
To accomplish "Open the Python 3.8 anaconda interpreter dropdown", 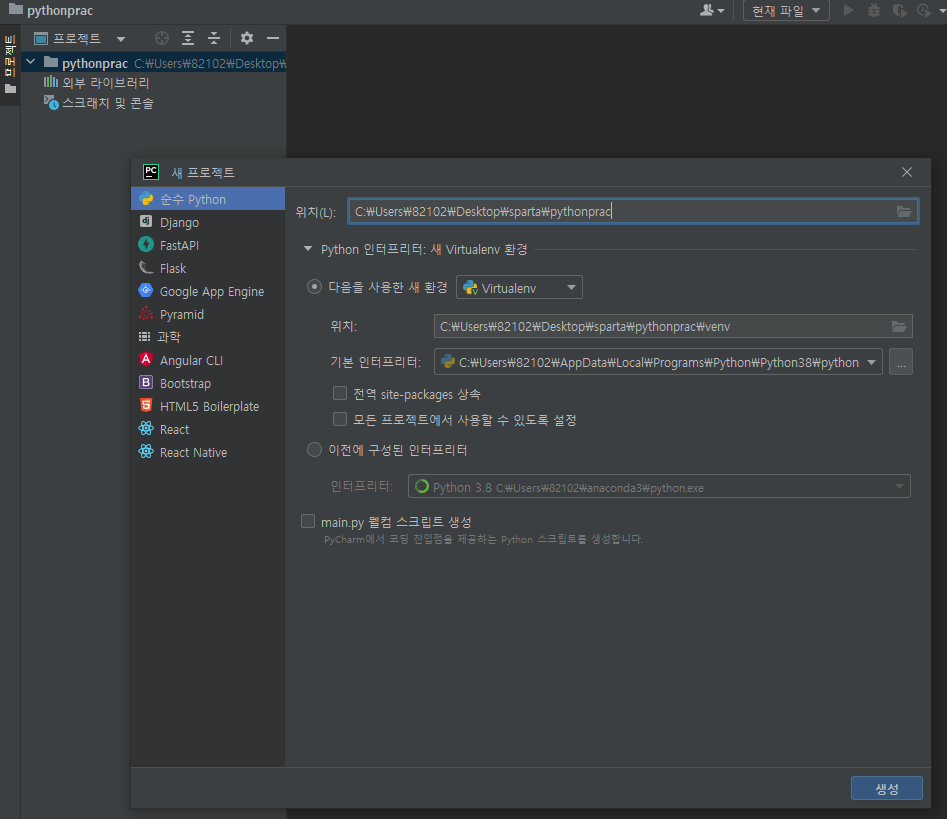I will pos(659,487).
